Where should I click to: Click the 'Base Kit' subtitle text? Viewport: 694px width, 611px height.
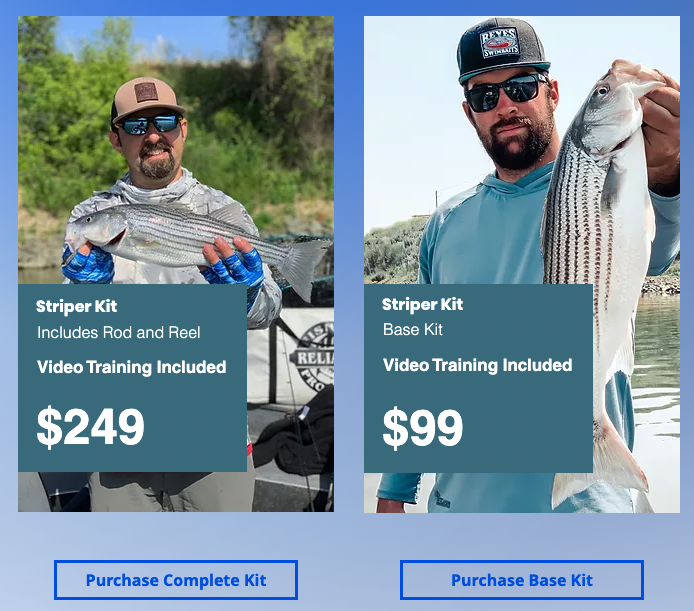413,329
